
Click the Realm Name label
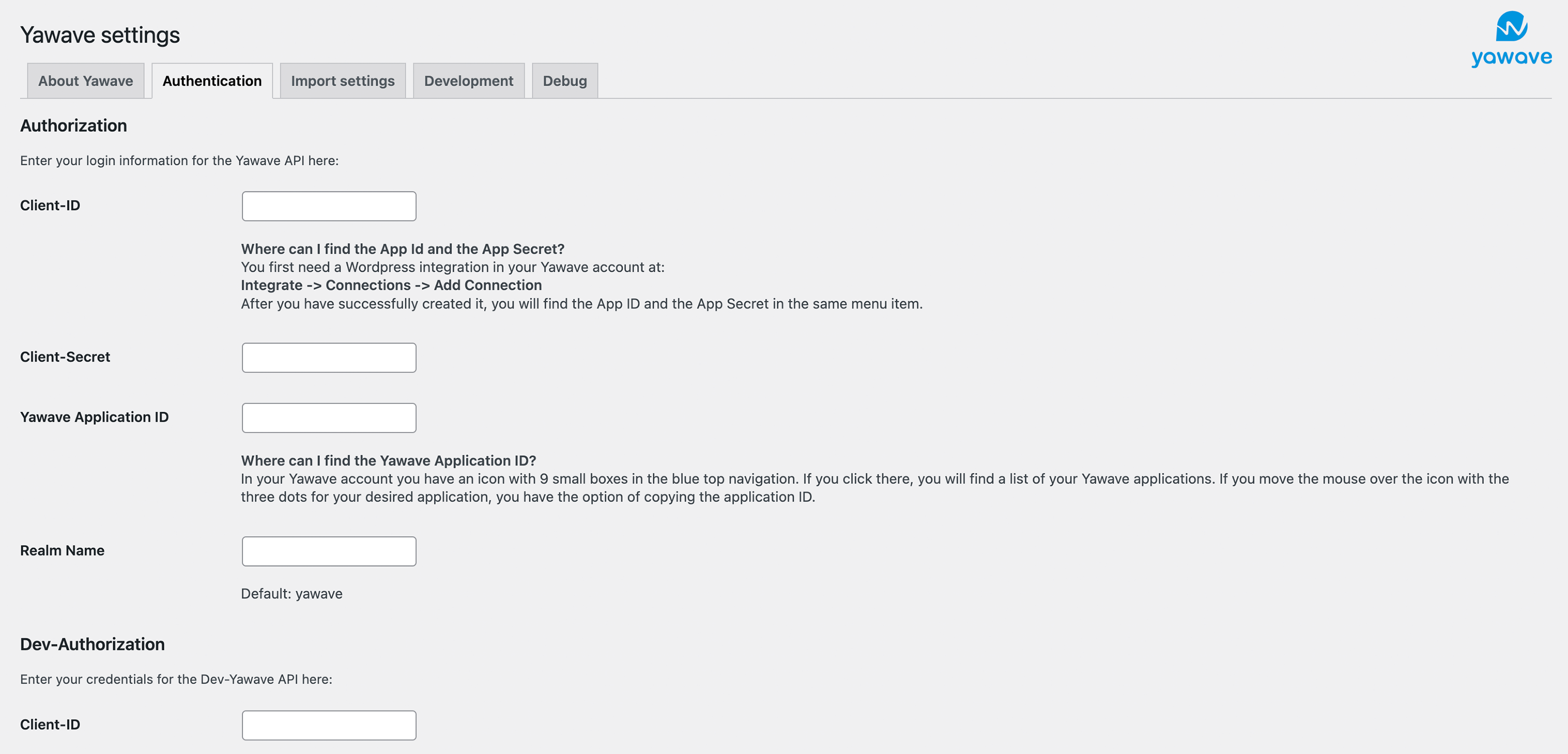[62, 550]
